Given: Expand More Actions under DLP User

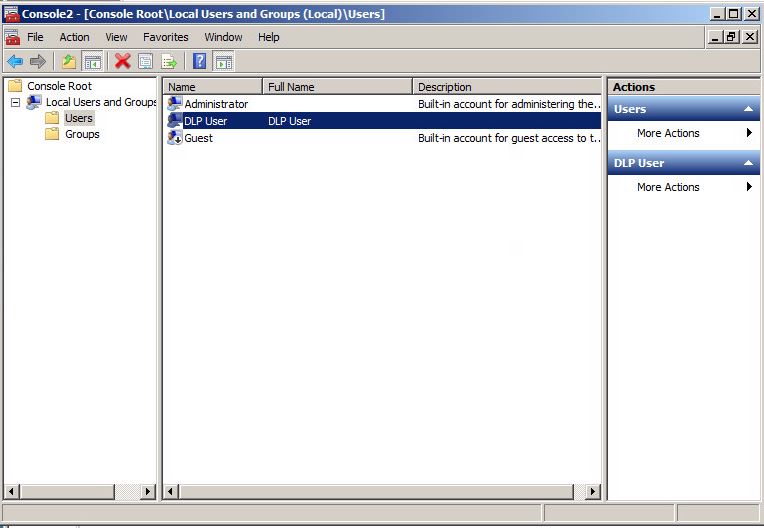Looking at the screenshot, I should (668, 187).
